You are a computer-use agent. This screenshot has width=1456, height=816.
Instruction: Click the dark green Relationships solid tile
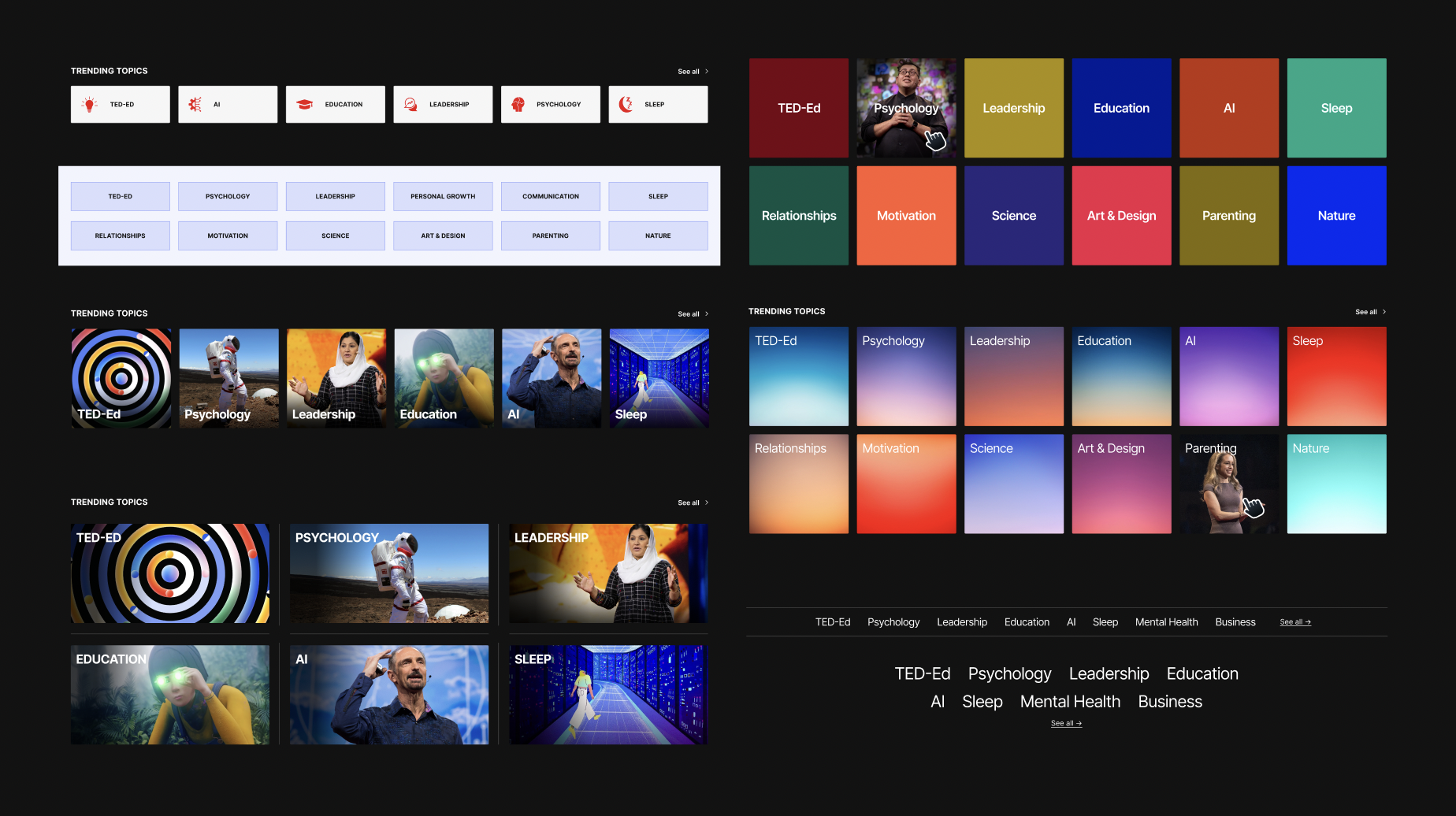pos(799,215)
